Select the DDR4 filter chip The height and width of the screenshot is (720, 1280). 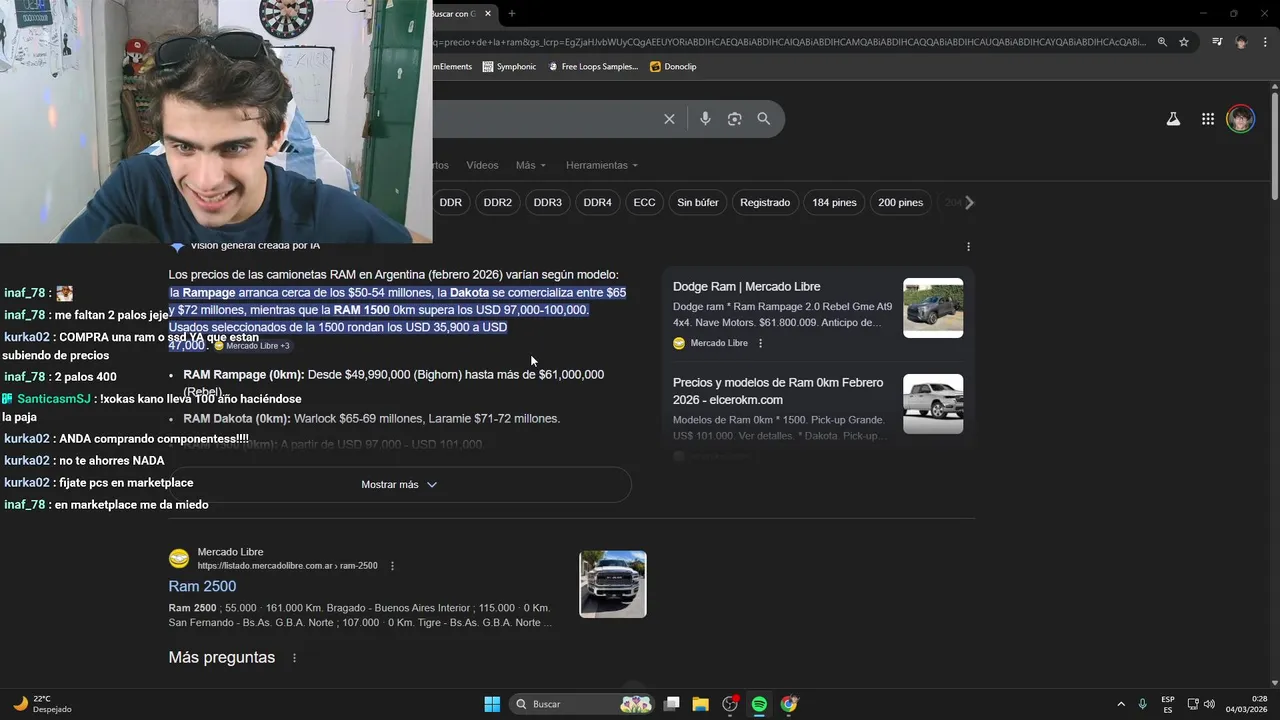pyautogui.click(x=597, y=202)
